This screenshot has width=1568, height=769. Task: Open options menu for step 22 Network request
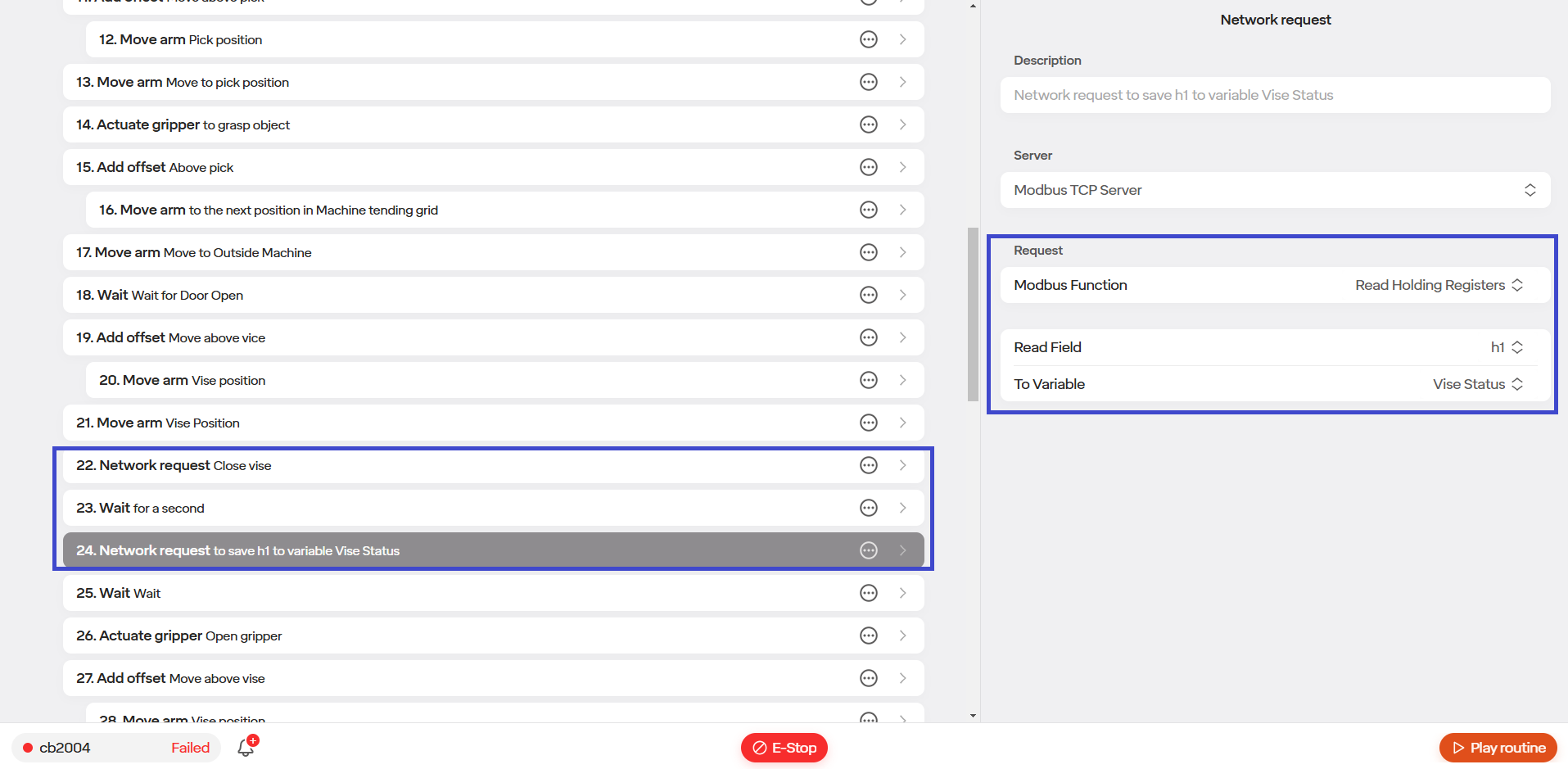click(869, 465)
